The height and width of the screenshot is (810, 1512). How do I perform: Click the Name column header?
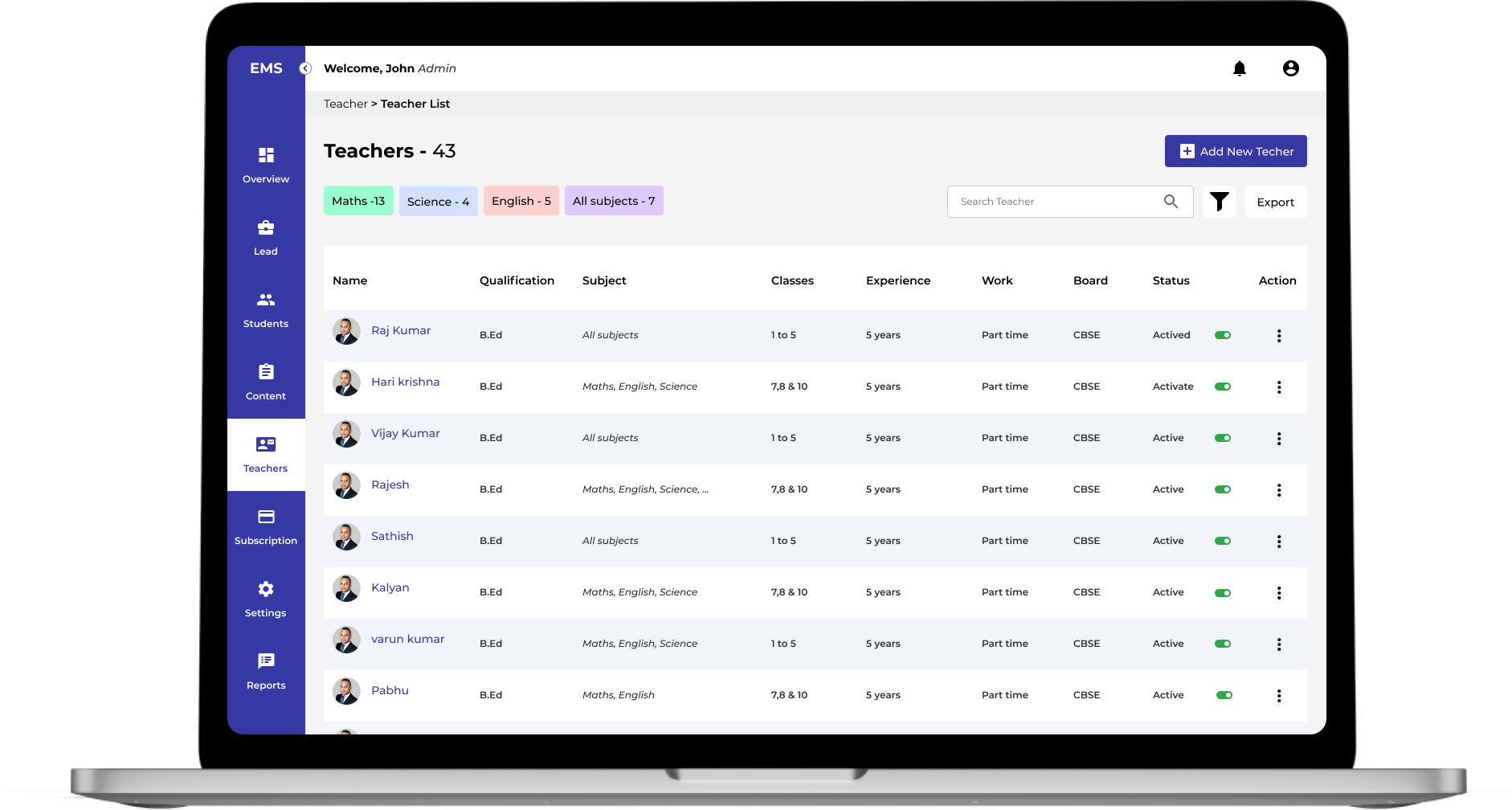click(350, 280)
